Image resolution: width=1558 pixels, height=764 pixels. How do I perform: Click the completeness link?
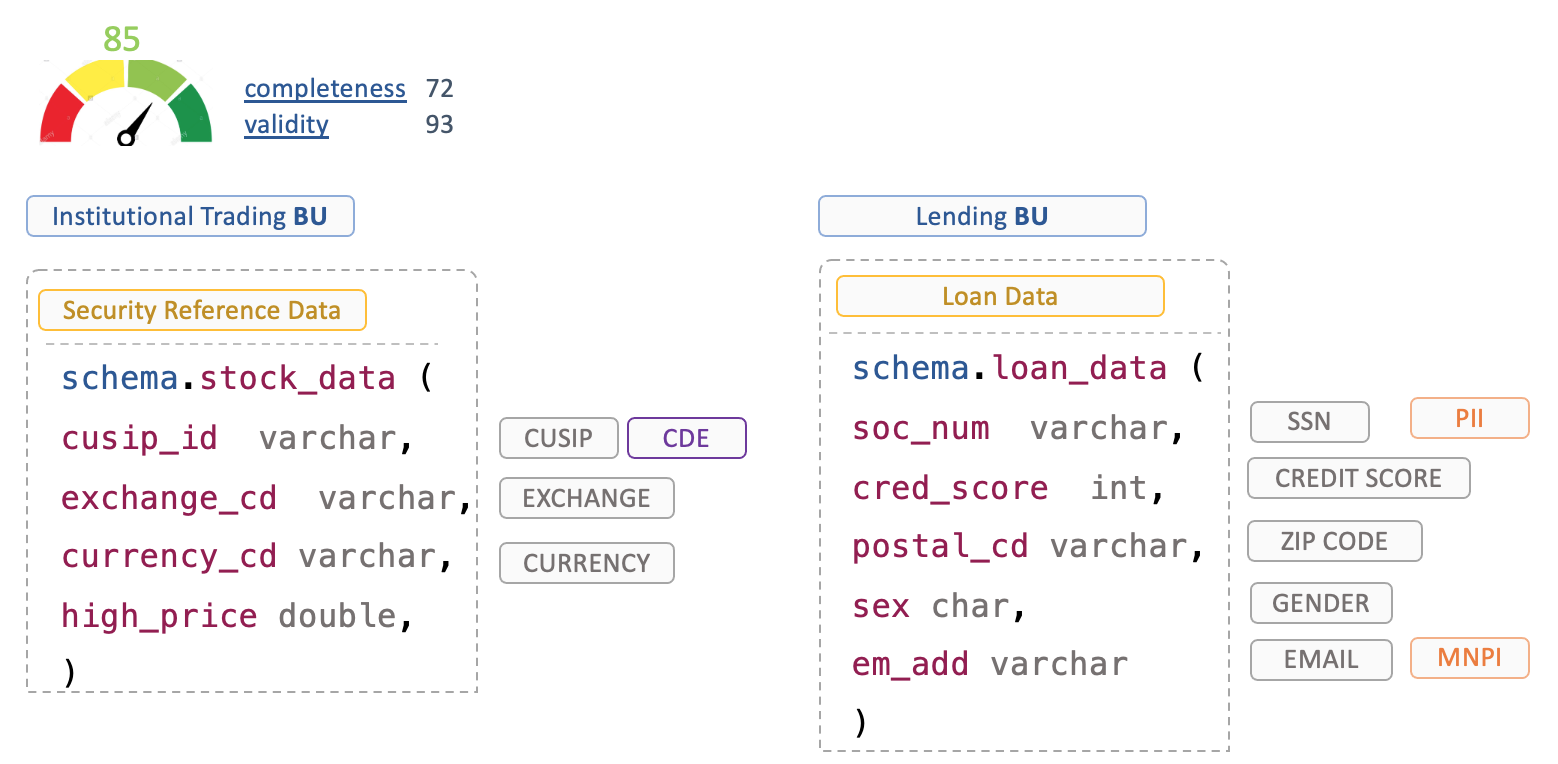click(x=325, y=89)
